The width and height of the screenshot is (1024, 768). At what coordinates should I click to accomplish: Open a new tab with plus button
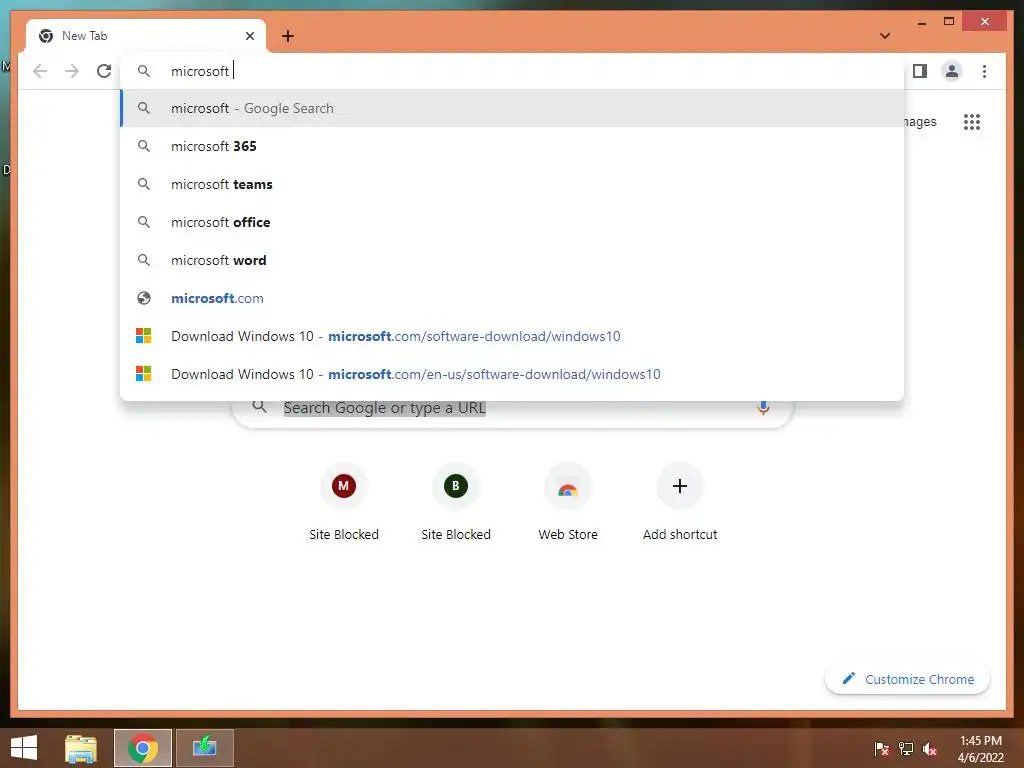coord(288,37)
